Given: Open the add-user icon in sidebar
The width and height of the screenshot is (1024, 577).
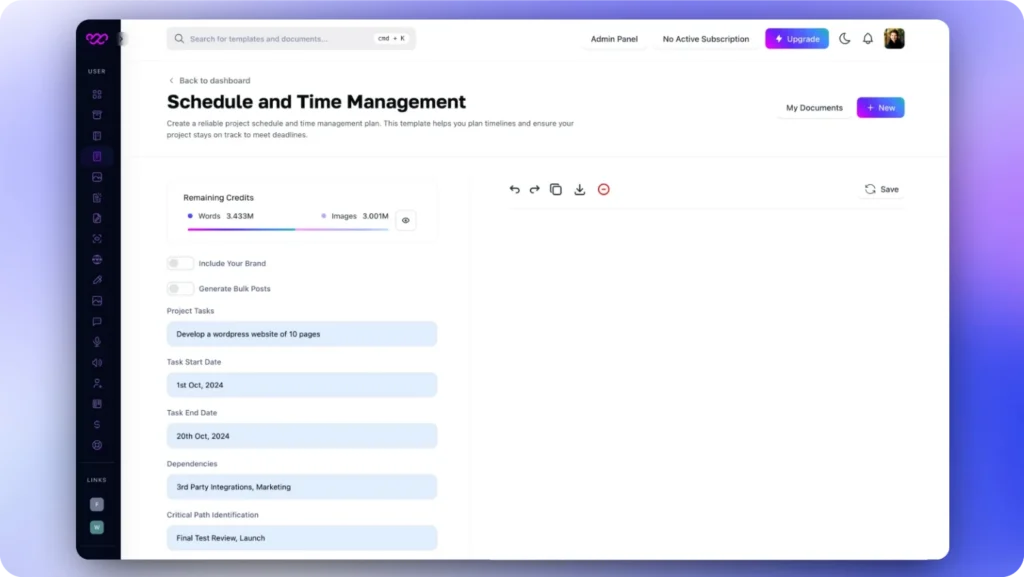Looking at the screenshot, I should tap(97, 383).
